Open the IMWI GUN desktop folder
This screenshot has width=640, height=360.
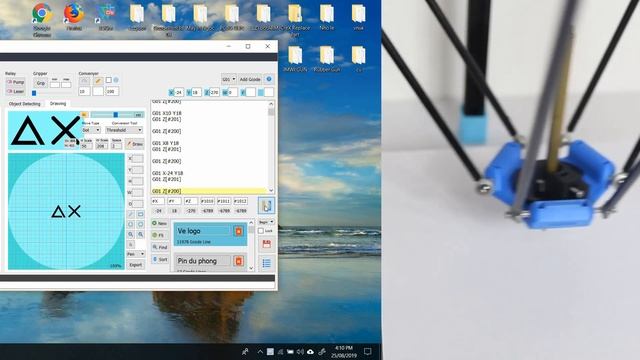[295, 58]
